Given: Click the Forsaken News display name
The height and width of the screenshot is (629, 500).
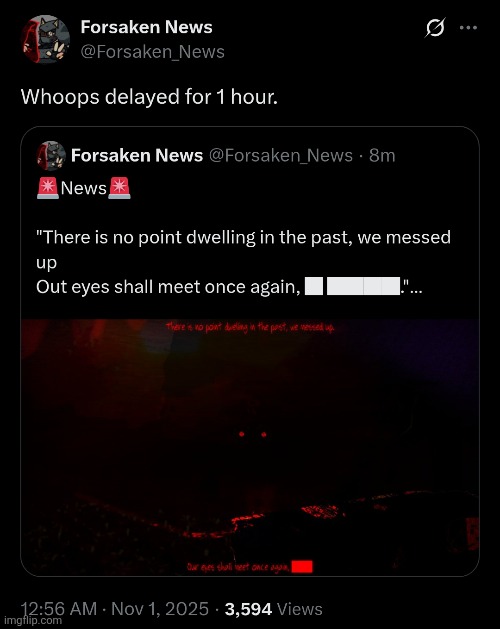Looking at the screenshot, I should tap(146, 27).
